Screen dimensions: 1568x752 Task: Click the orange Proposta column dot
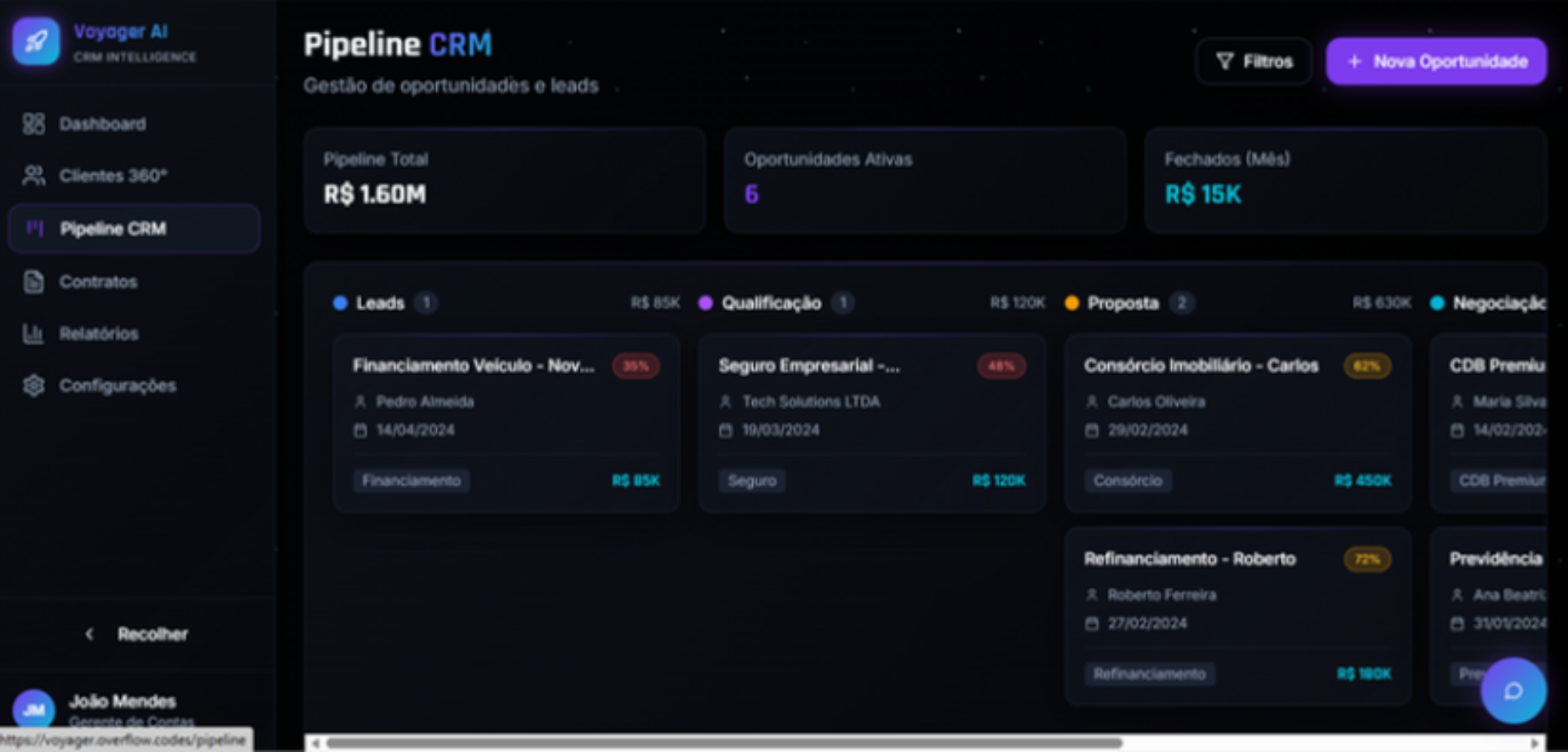pyautogui.click(x=1071, y=303)
